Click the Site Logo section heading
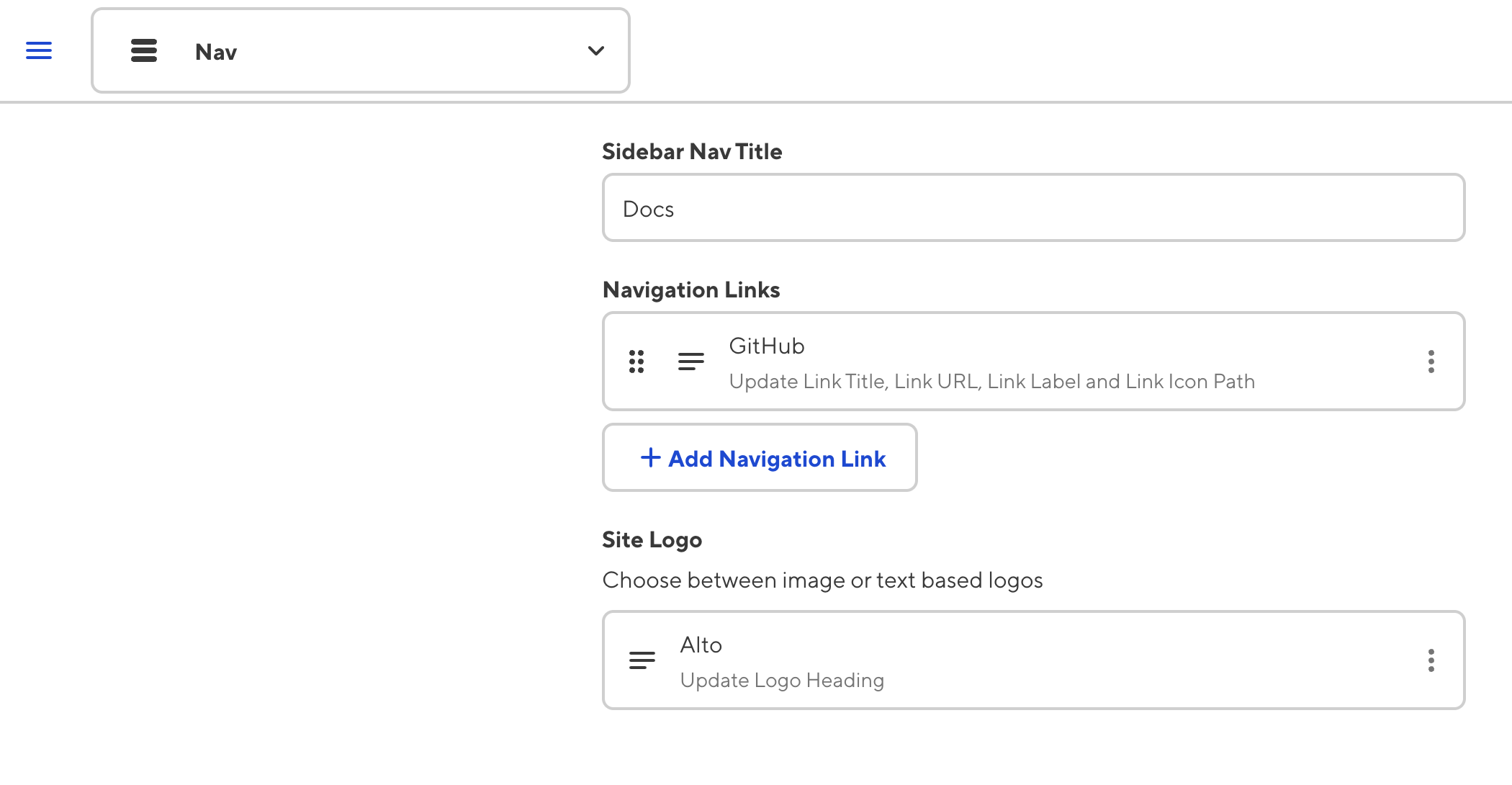This screenshot has height=785, width=1512. click(652, 539)
